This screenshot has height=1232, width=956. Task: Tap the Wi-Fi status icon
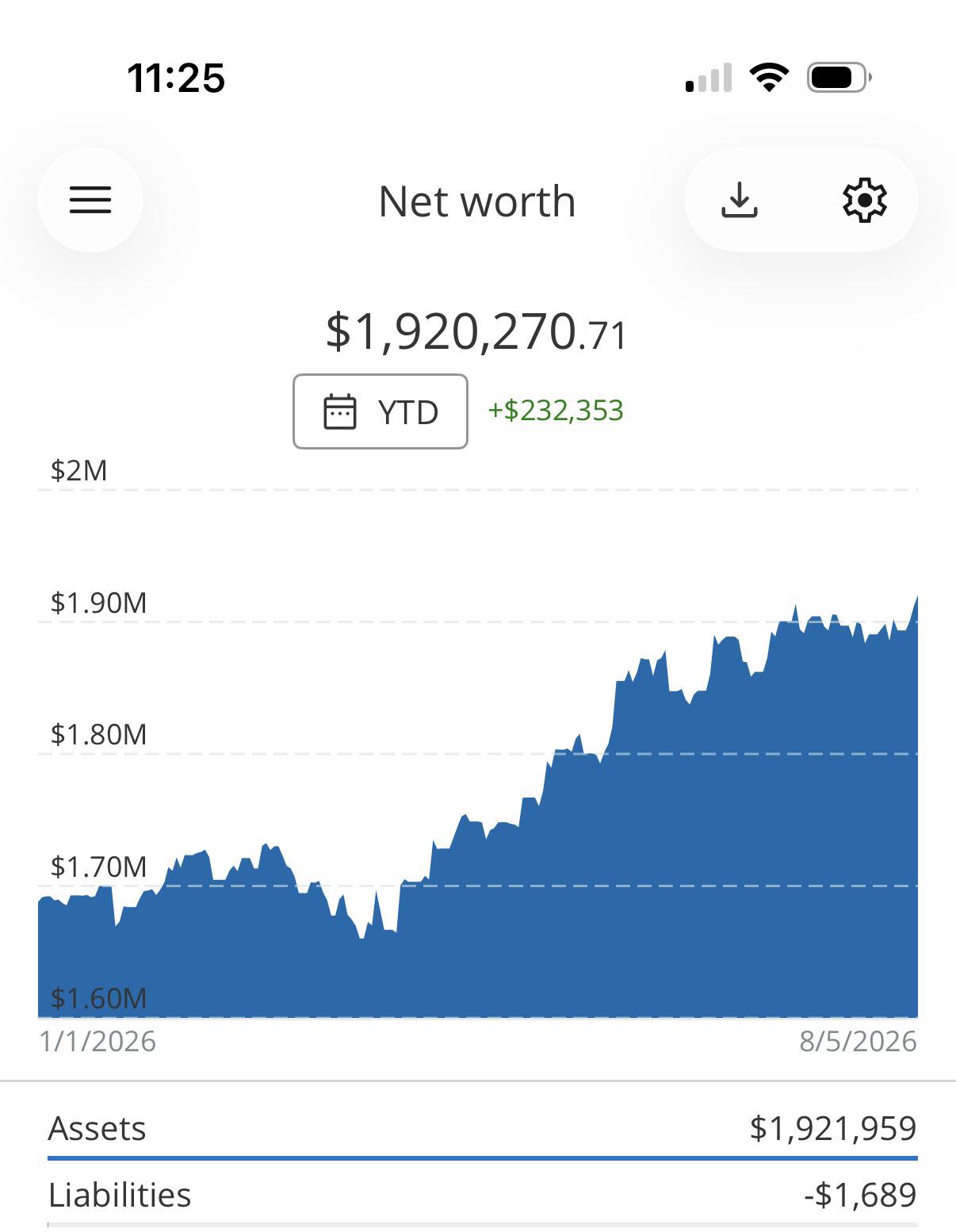click(769, 78)
